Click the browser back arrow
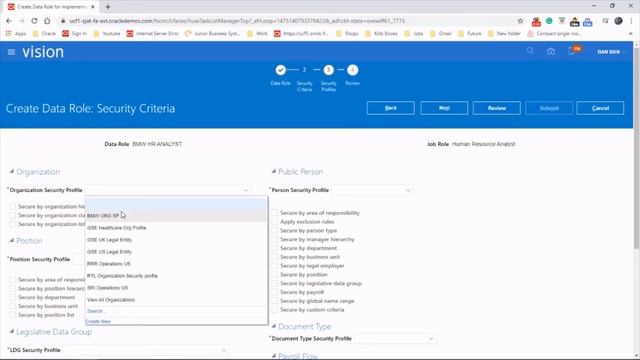The height and width of the screenshot is (360, 640). [9, 21]
